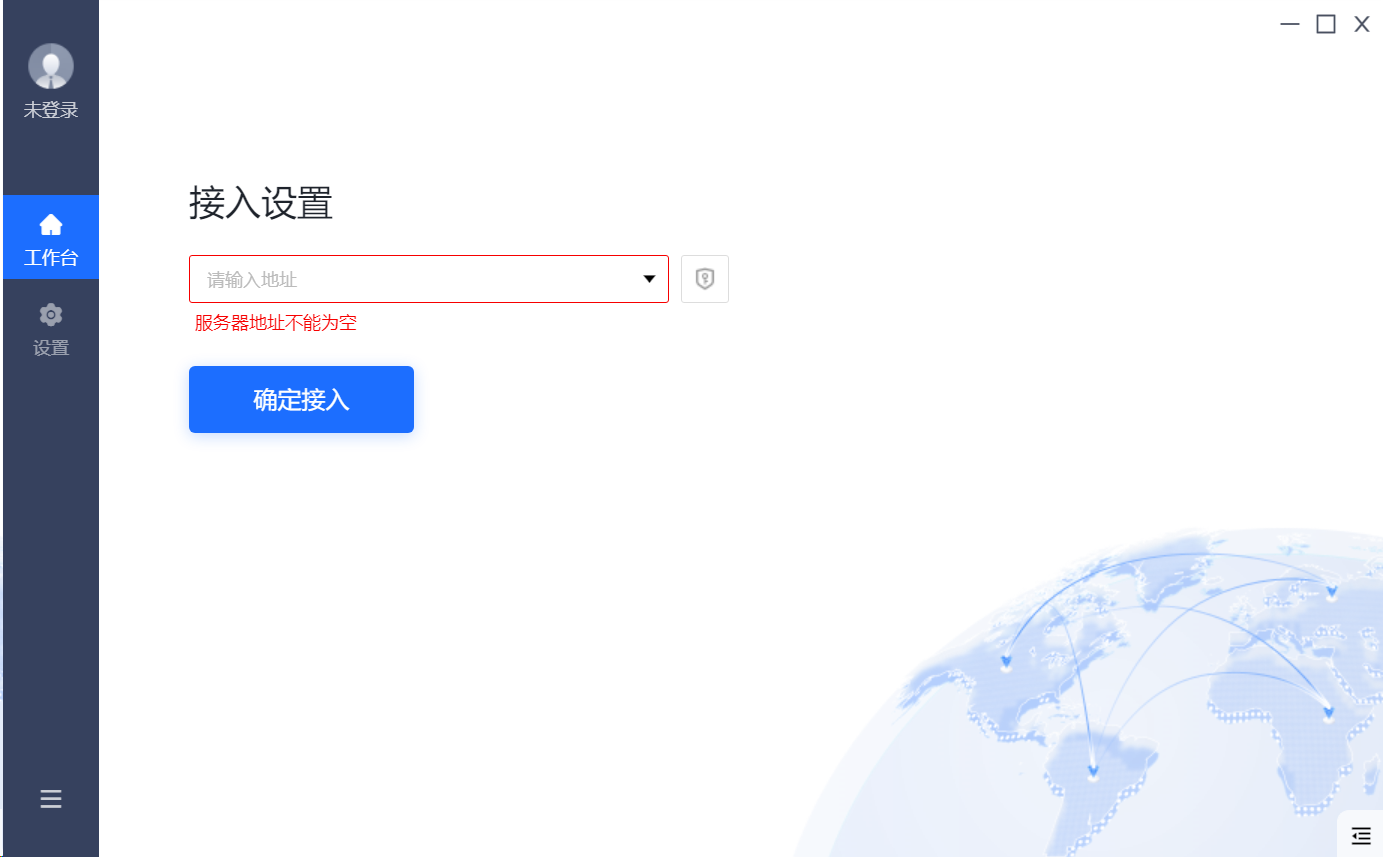Viewport: 1383px width, 857px height.
Task: Focus the 请输入地址 address field
Action: pos(429,279)
